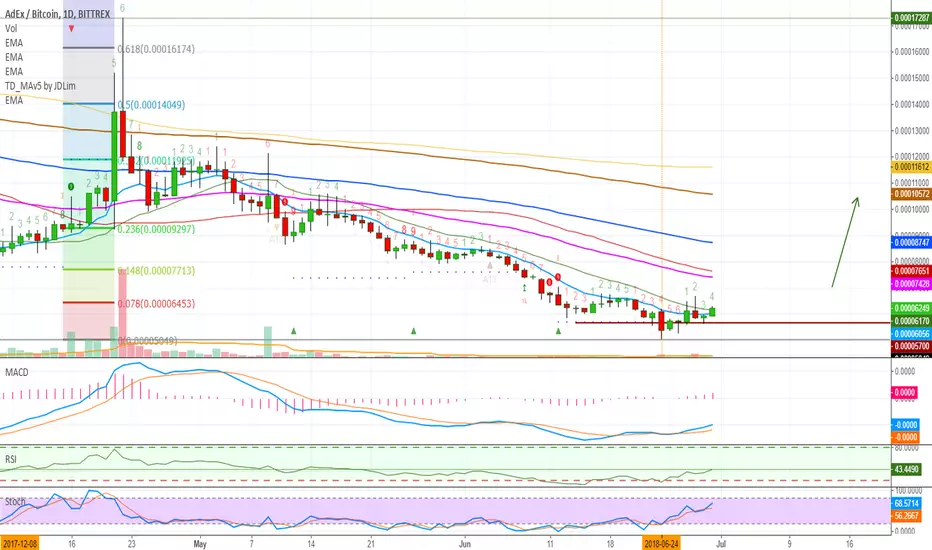
Task: Click the magenta 0.00007428 price tag
Action: [x=911, y=284]
